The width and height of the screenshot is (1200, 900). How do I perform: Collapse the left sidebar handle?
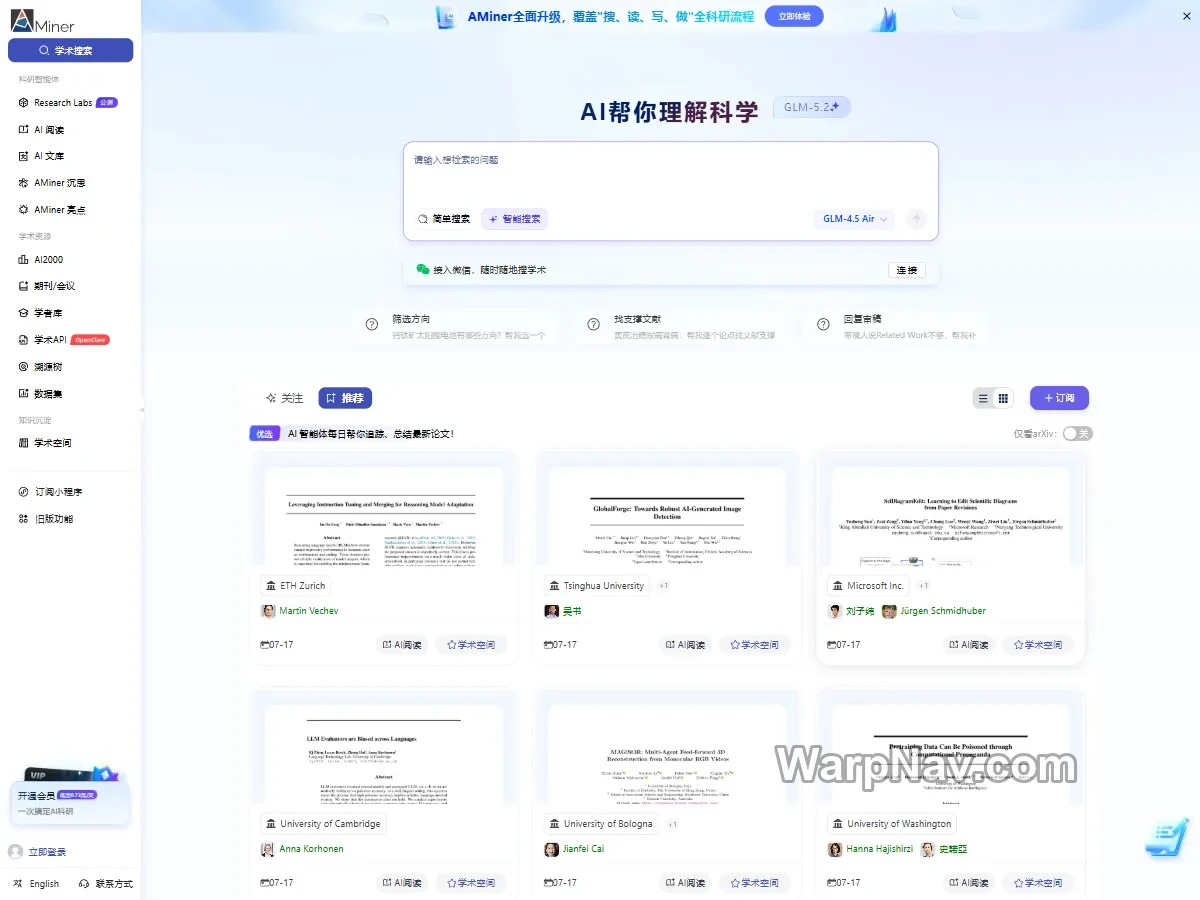click(x=142, y=410)
